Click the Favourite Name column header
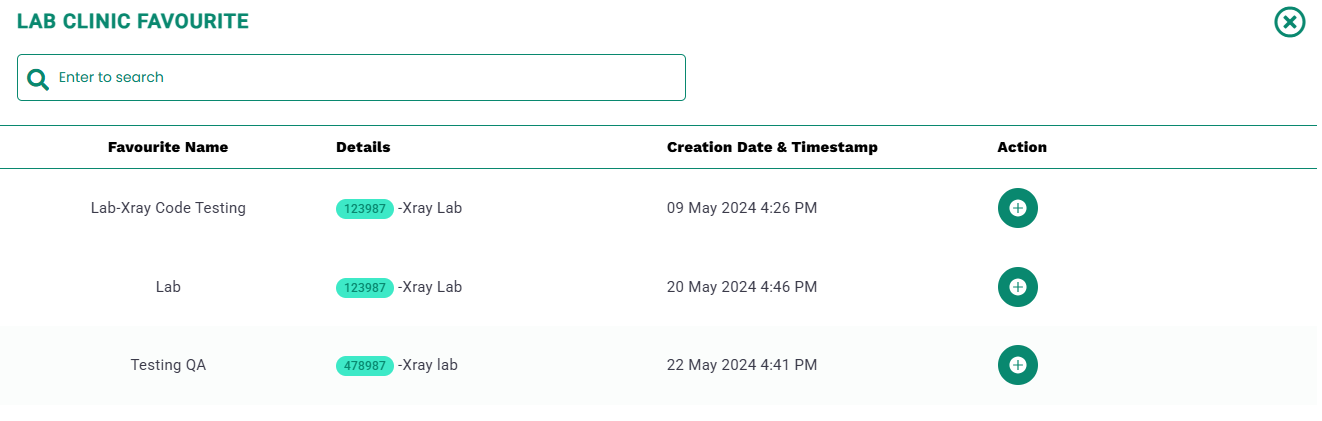The height and width of the screenshot is (421, 1322). coord(168,147)
